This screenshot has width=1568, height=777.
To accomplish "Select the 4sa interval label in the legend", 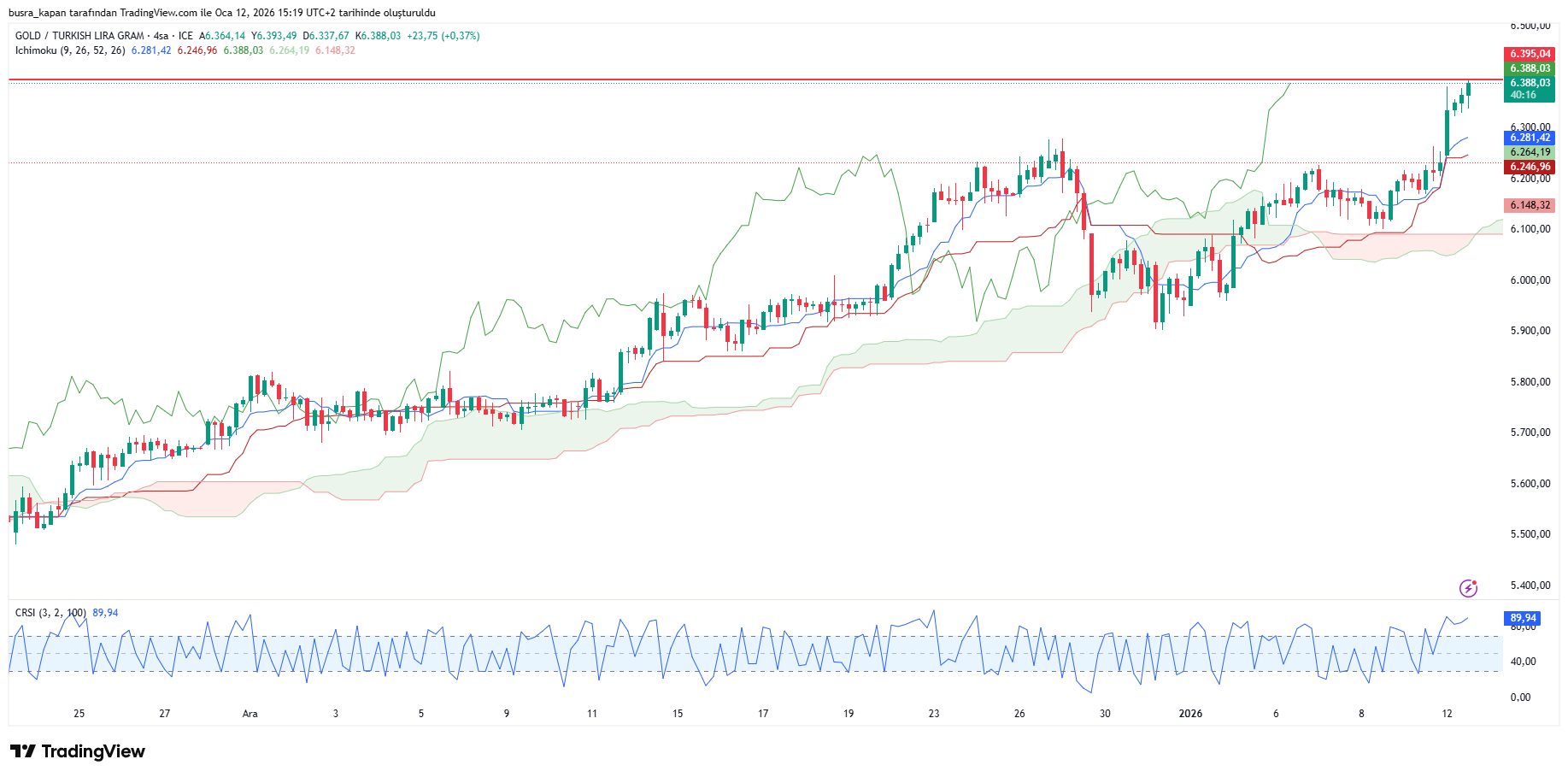I will (x=161, y=36).
